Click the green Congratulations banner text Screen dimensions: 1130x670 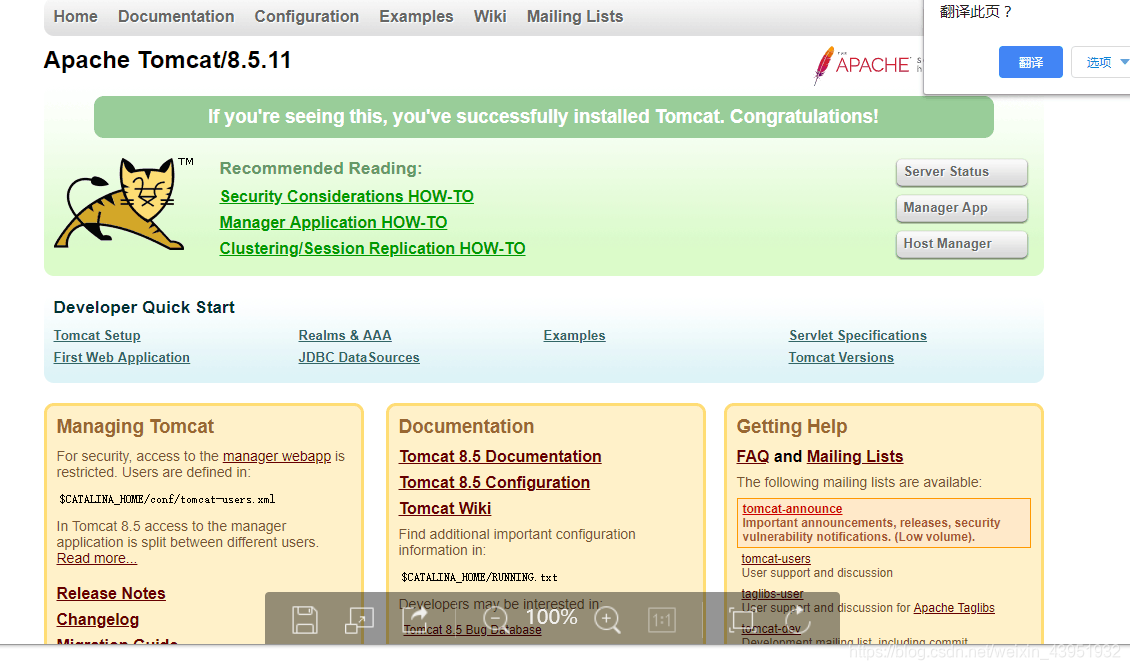pos(543,117)
